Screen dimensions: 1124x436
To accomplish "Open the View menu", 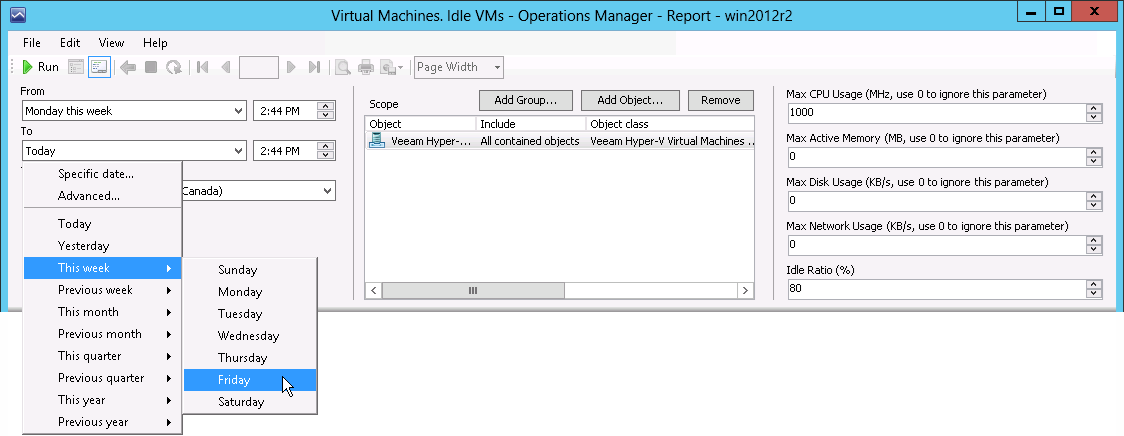I will [111, 43].
